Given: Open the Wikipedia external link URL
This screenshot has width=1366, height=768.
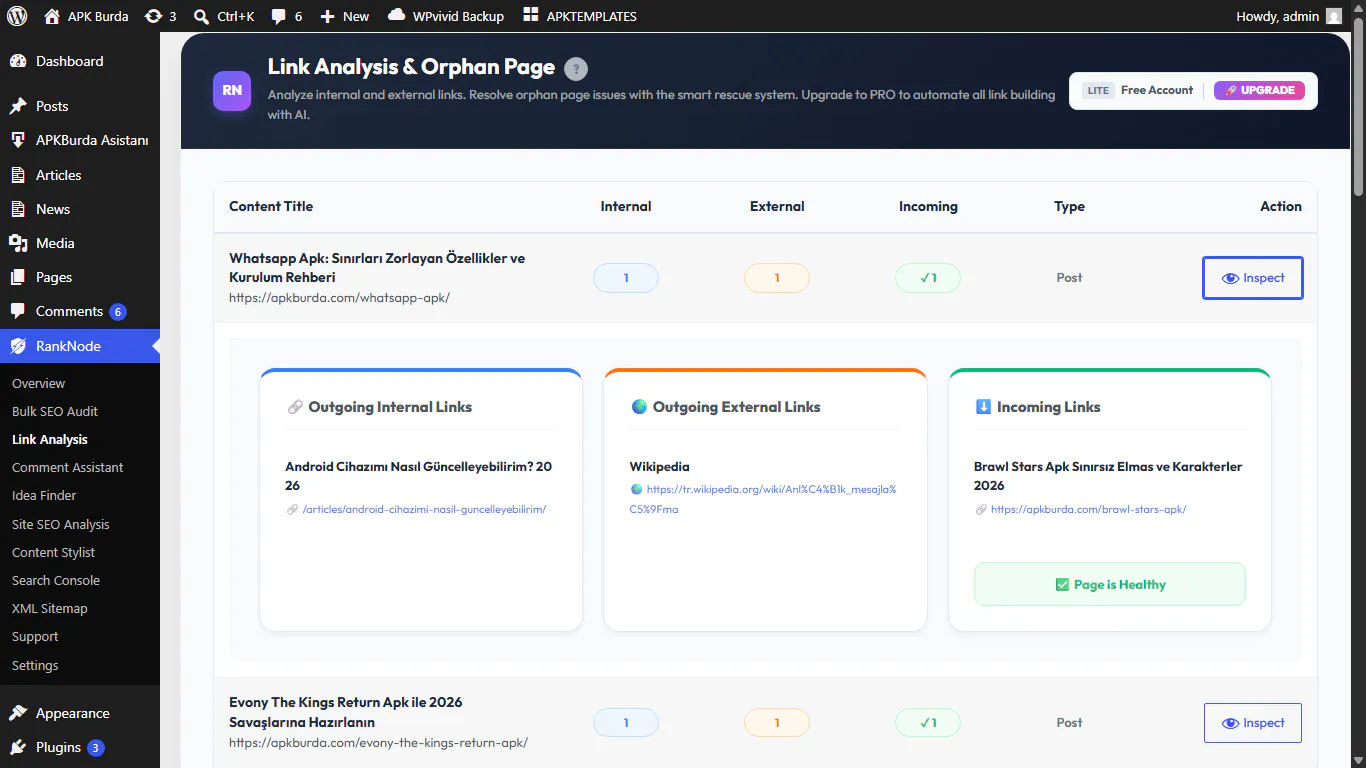Looking at the screenshot, I should (x=763, y=499).
